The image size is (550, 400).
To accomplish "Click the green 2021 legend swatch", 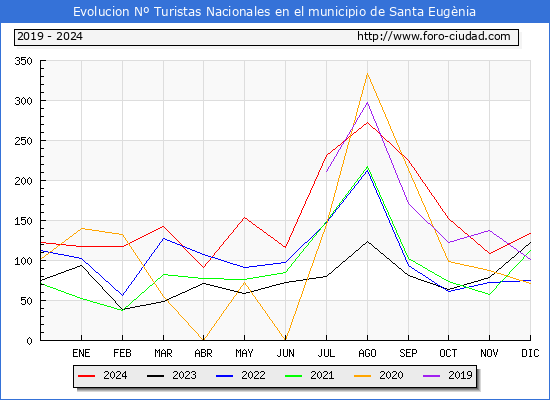I will [x=294, y=376].
